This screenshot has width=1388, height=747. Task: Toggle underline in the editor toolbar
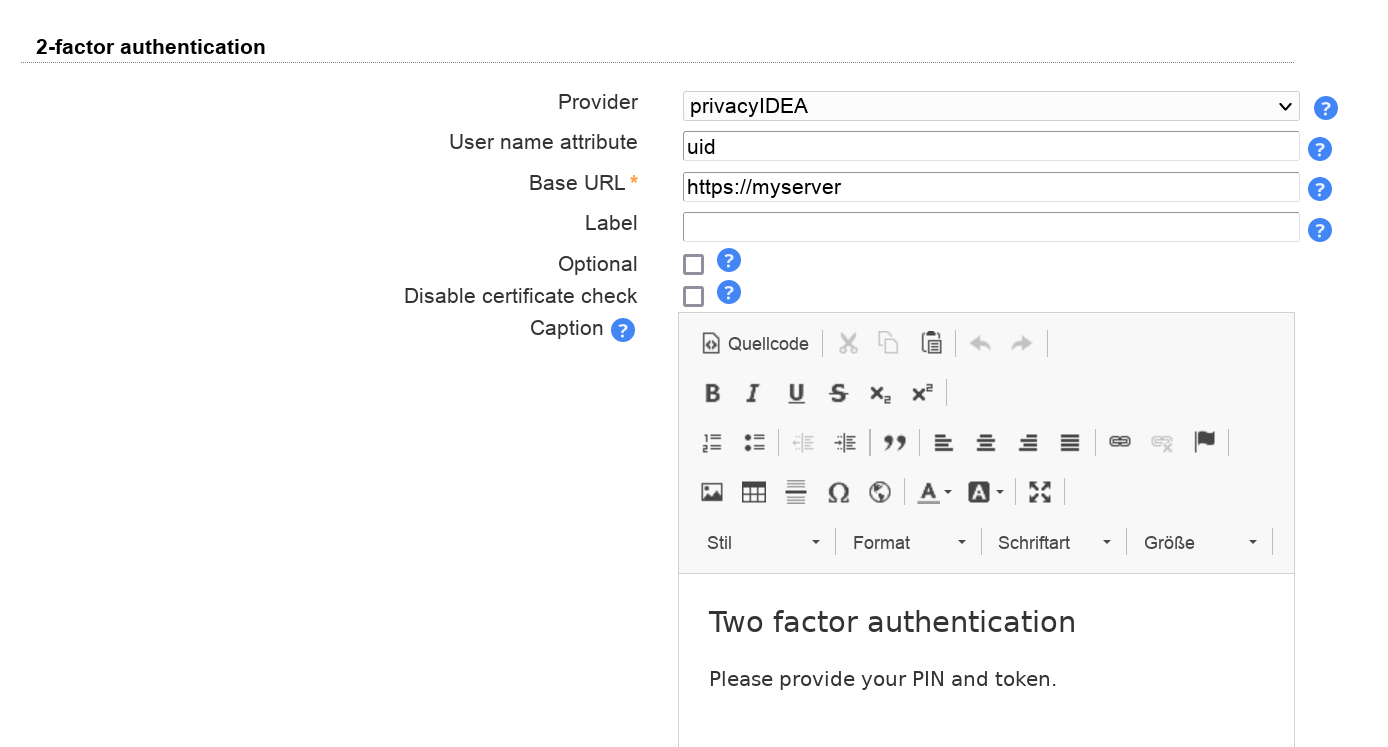(796, 394)
